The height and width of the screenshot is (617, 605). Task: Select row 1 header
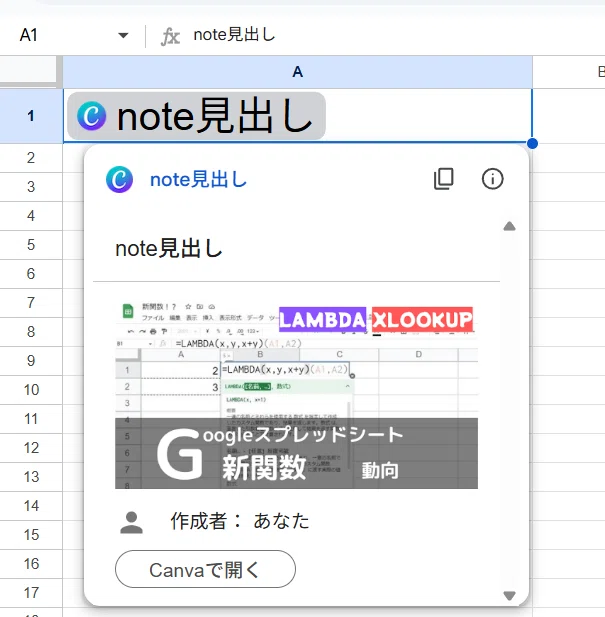[x=31, y=116]
